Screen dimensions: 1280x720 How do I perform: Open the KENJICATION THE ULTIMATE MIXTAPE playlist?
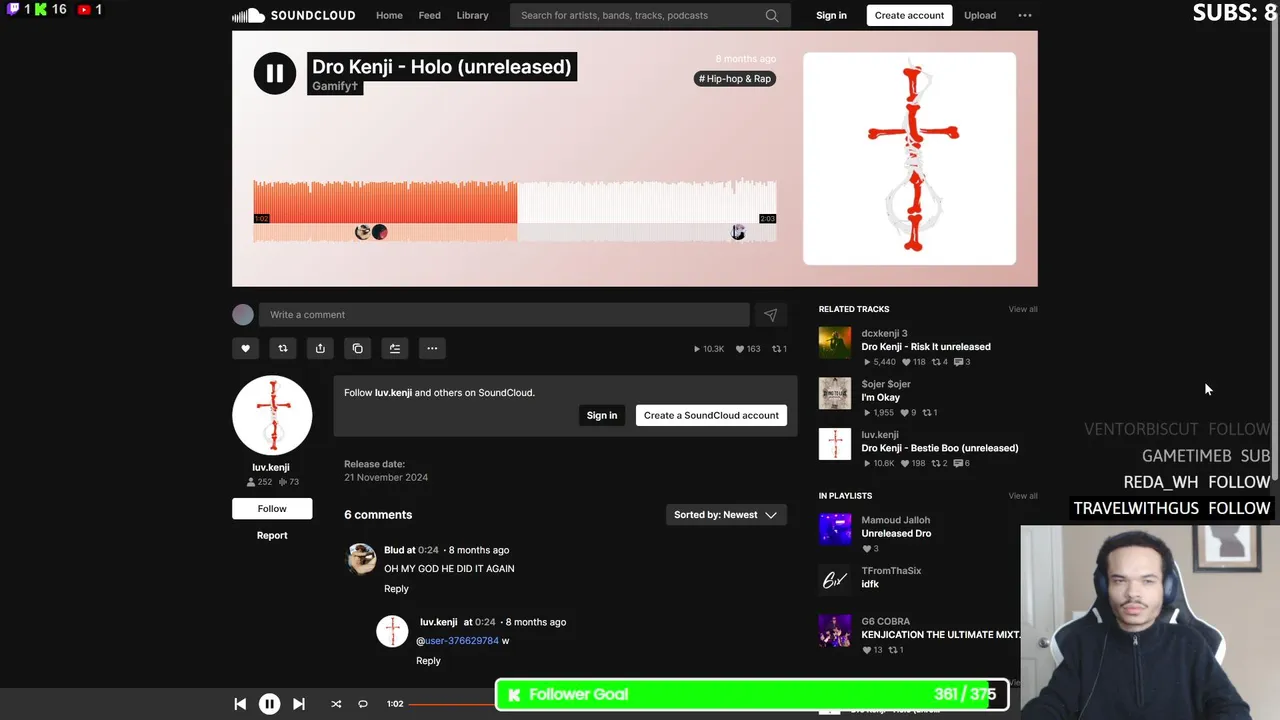click(941, 635)
